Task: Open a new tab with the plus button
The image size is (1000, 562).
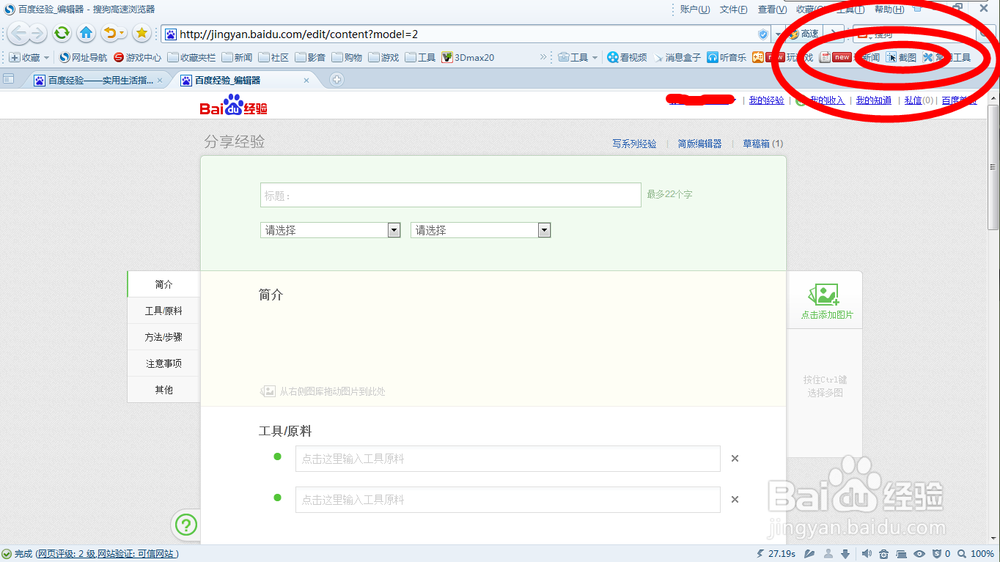Action: point(337,80)
